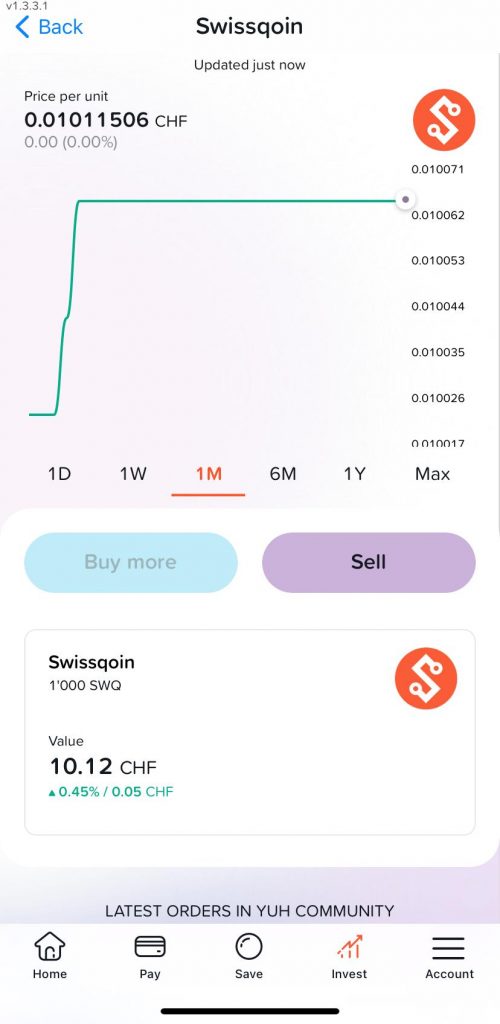500x1024 pixels.
Task: Show the Max chart range
Action: (x=432, y=474)
